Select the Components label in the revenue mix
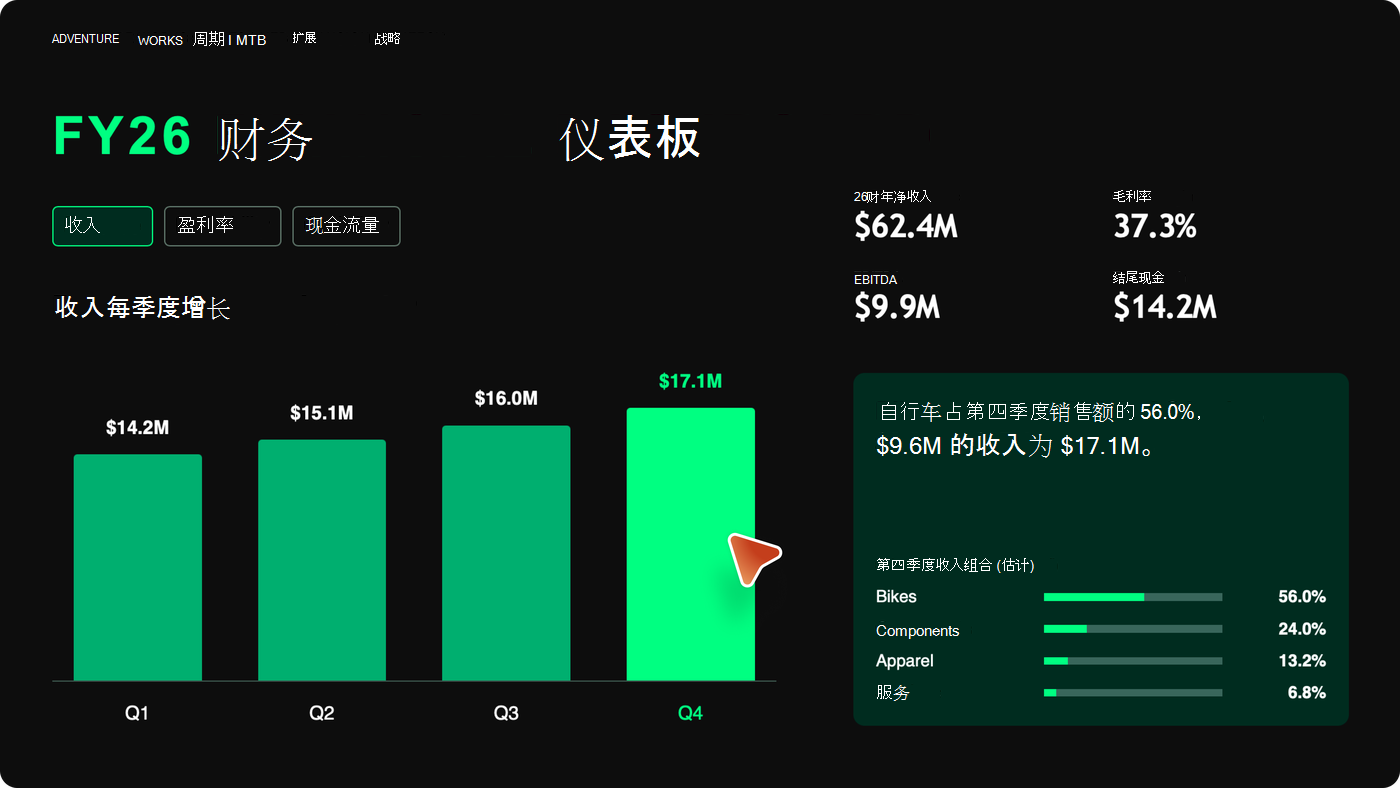 pyautogui.click(x=917, y=631)
